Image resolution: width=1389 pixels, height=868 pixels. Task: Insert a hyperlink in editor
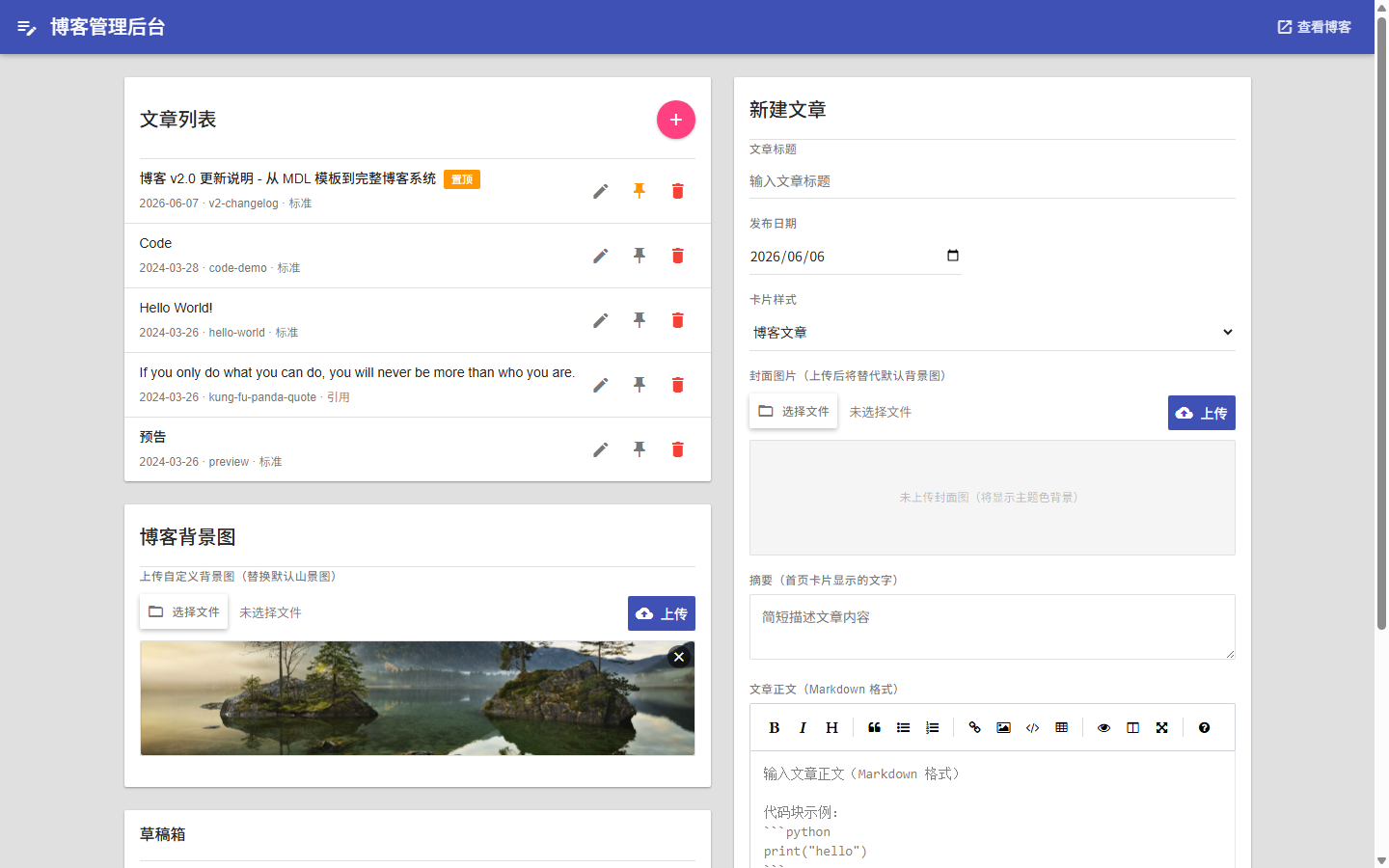(x=974, y=728)
